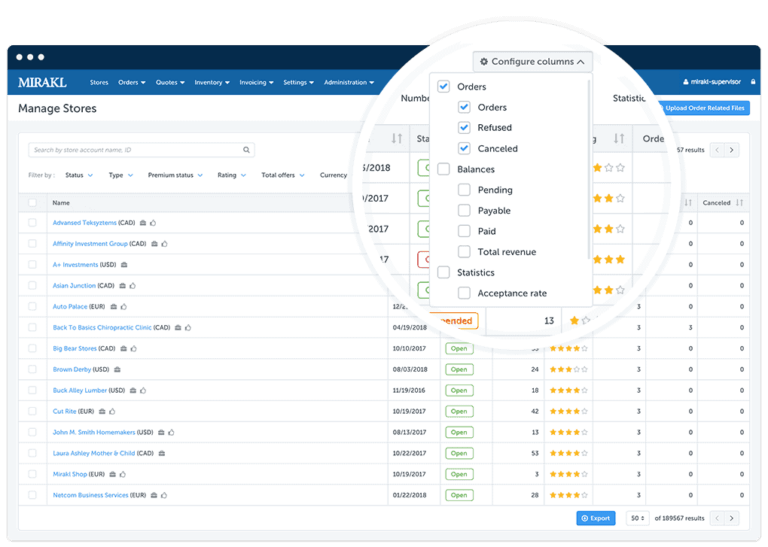Viewport: 768px width, 547px height.
Task: Click the search magnifier icon in store search
Action: (x=246, y=150)
